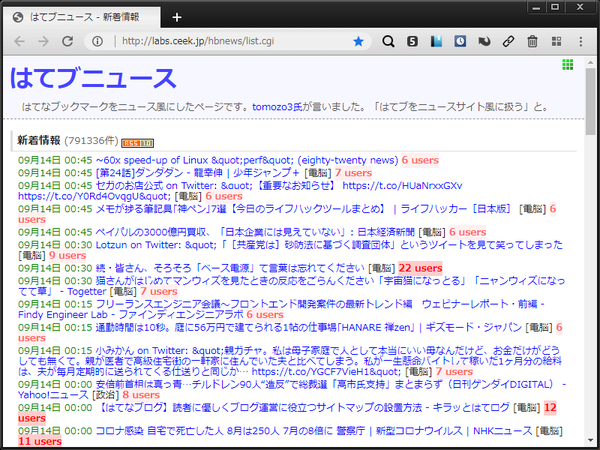
Task: Go back with the browser back arrow
Action: (x=20, y=41)
